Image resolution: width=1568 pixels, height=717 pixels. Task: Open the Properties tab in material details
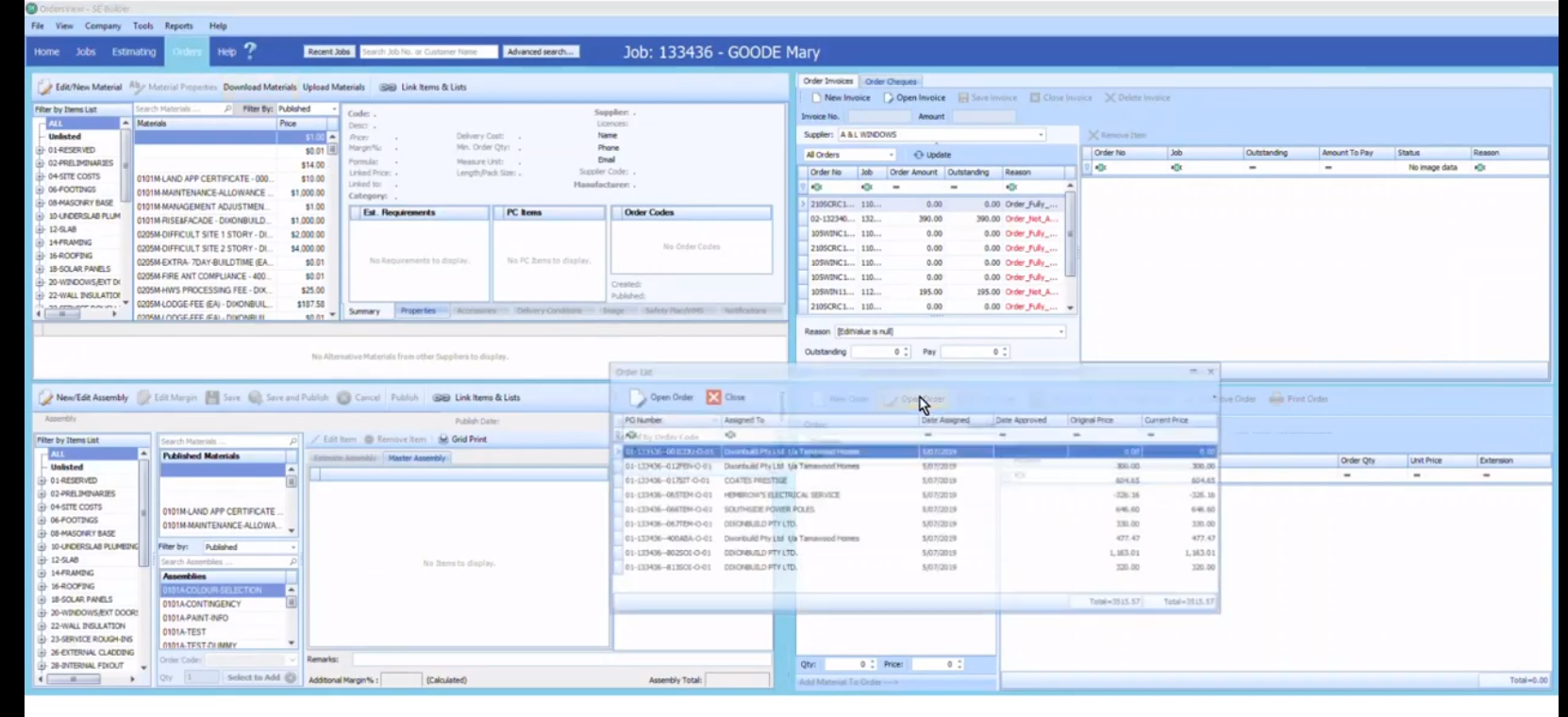point(418,310)
